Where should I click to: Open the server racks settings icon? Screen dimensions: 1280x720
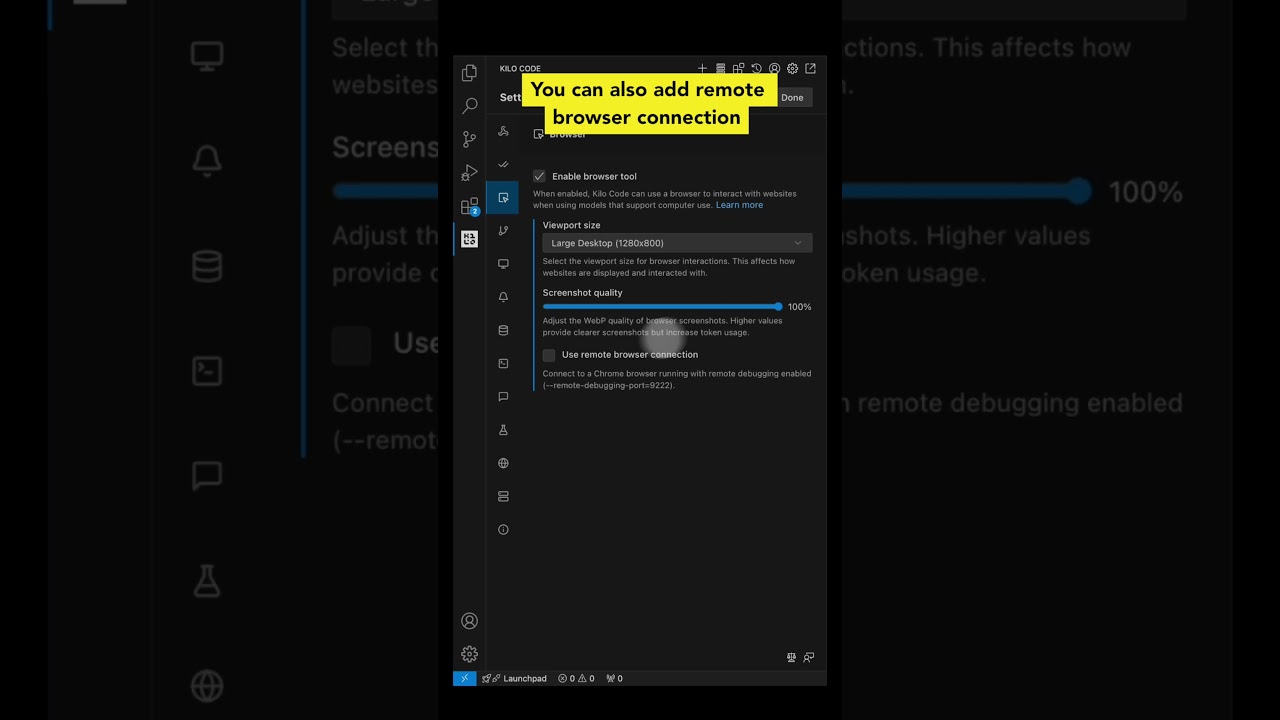pos(503,496)
